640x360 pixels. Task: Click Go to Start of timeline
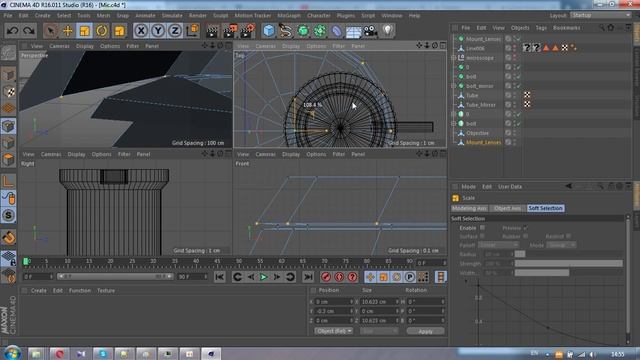(x=220, y=277)
